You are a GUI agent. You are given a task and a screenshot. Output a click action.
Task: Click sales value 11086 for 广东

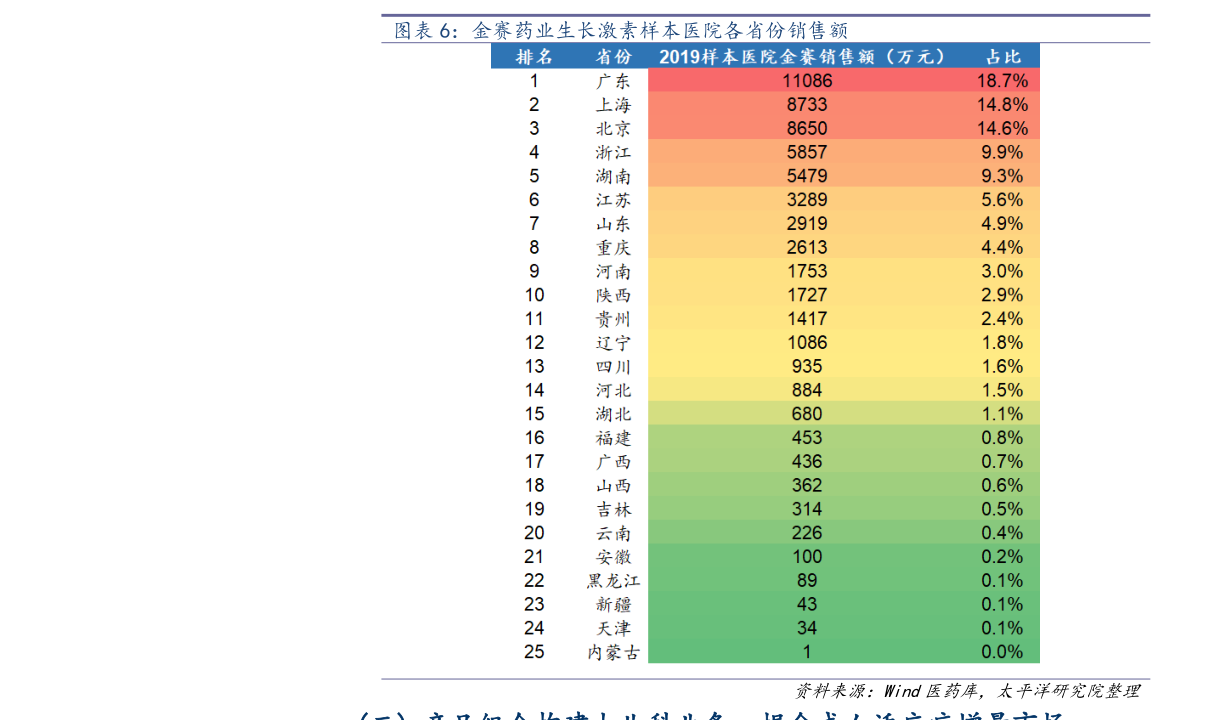(807, 81)
